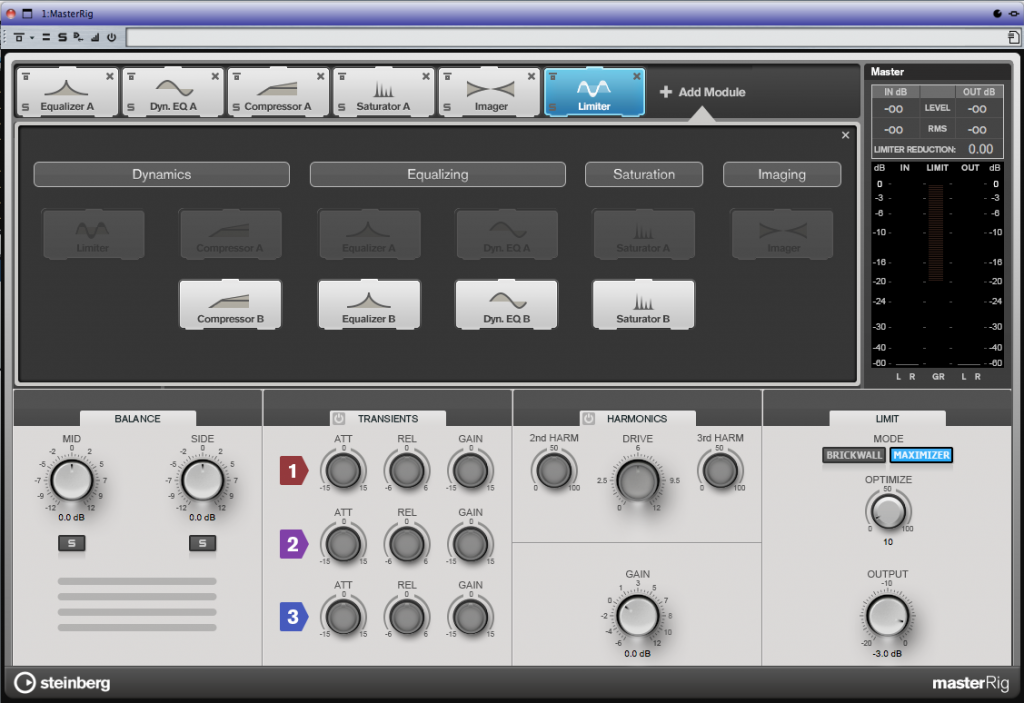The height and width of the screenshot is (703, 1024).
Task: Solo the Dyn. EQ A module
Action: pos(131,107)
